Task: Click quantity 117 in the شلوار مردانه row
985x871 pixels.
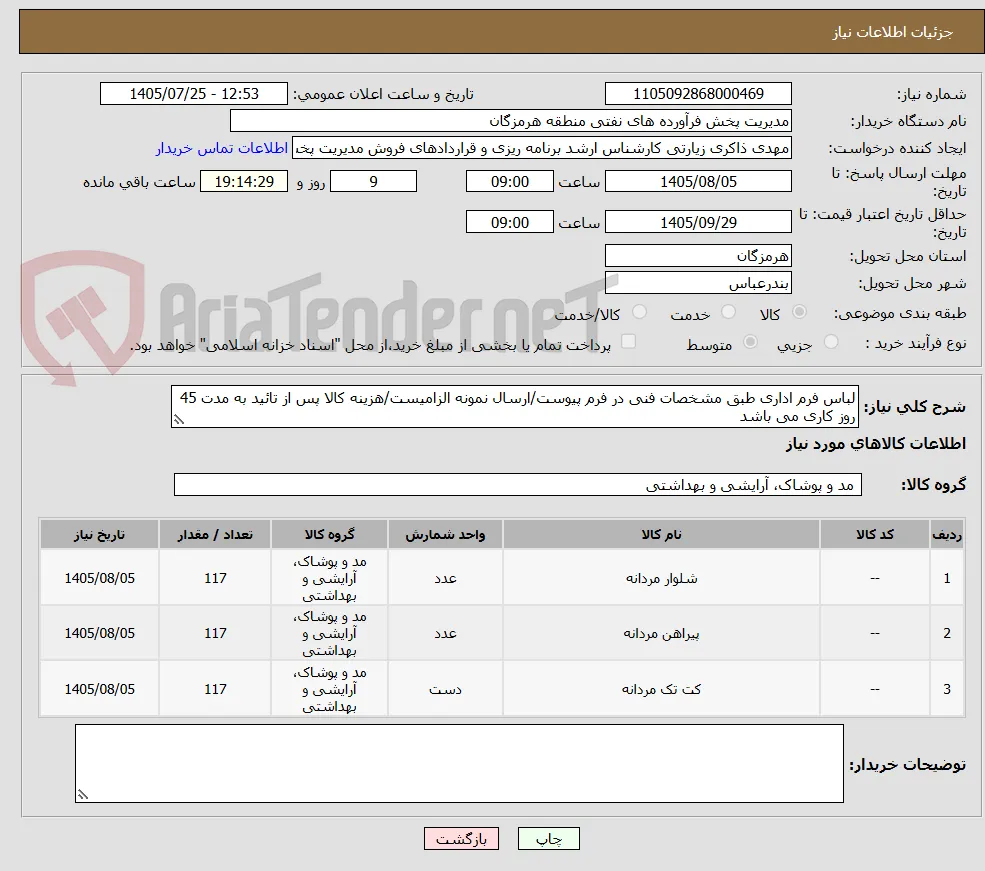Action: coord(215,578)
